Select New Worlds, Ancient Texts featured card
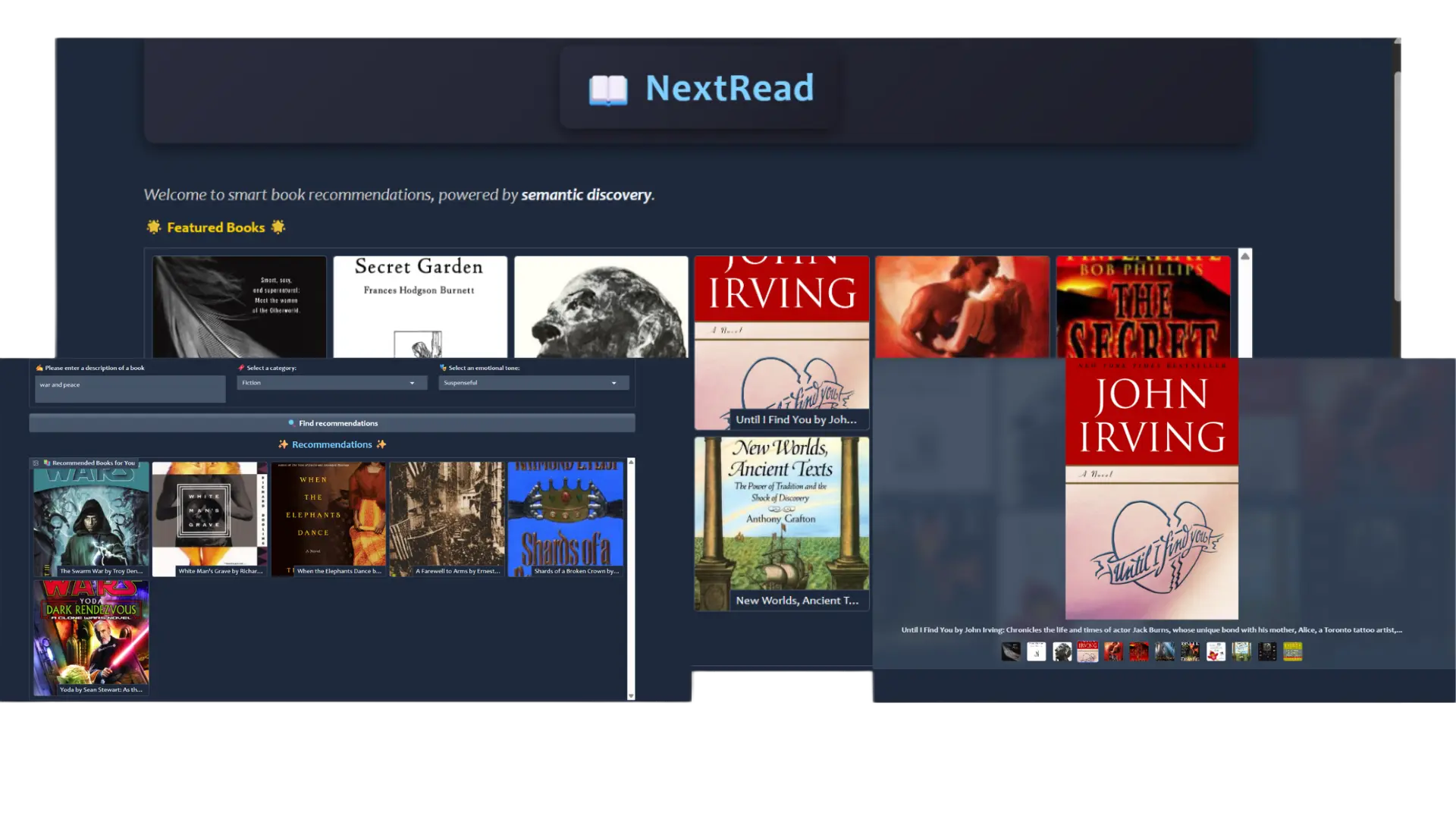This screenshot has width=1456, height=819. pyautogui.click(x=782, y=523)
